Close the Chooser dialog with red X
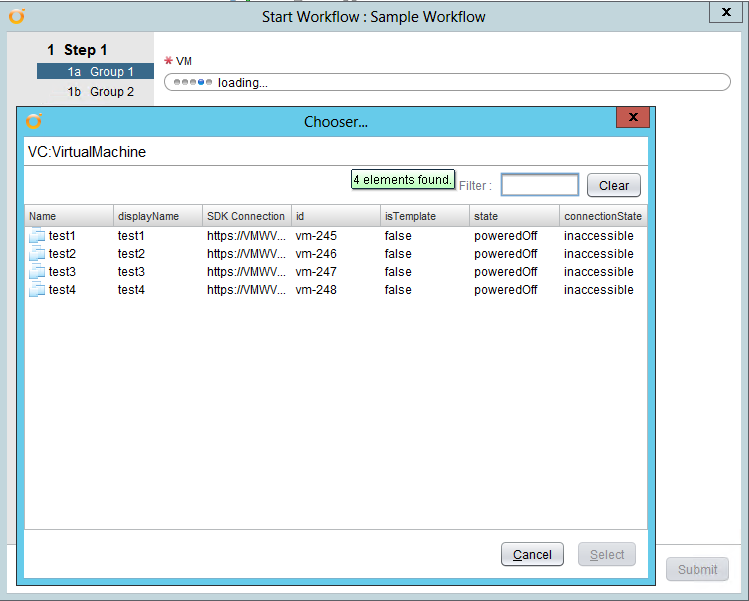This screenshot has width=749, height=601. pyautogui.click(x=633, y=118)
